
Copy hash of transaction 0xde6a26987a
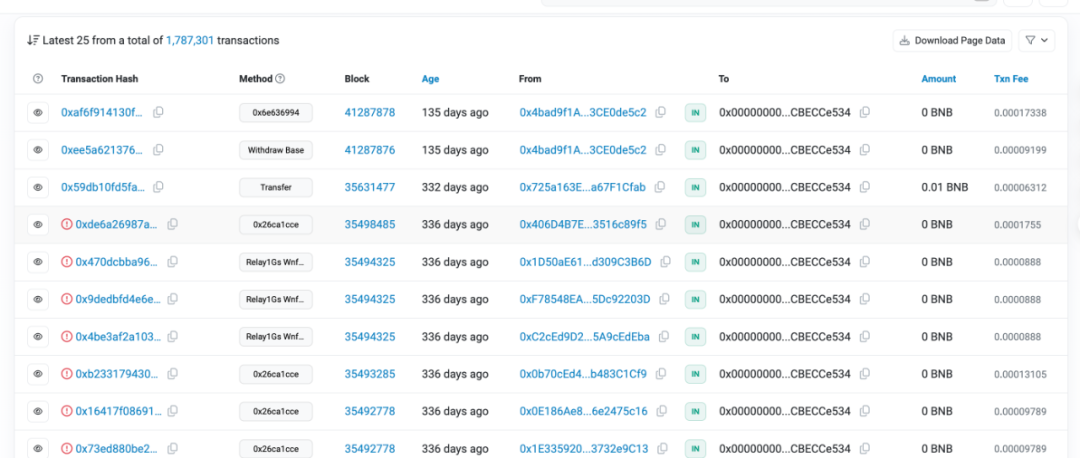[x=173, y=225]
